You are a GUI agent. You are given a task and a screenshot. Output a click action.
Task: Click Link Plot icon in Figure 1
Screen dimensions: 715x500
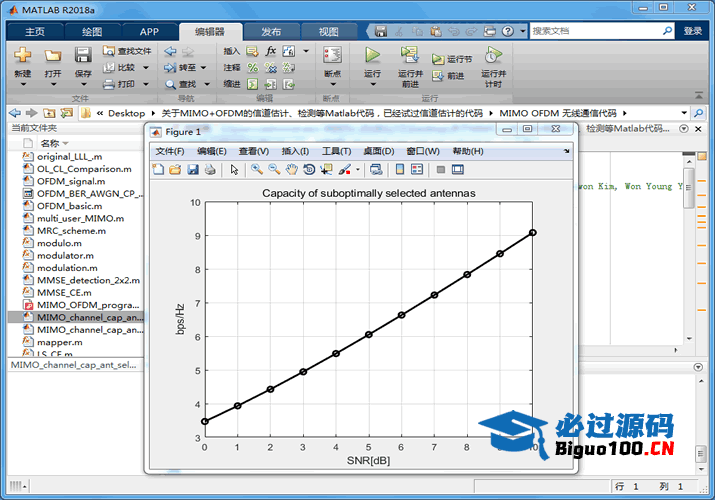(x=376, y=170)
